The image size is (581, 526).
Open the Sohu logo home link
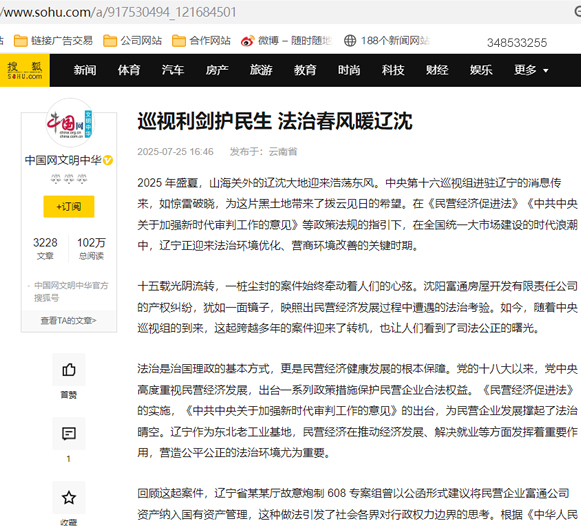(24, 70)
